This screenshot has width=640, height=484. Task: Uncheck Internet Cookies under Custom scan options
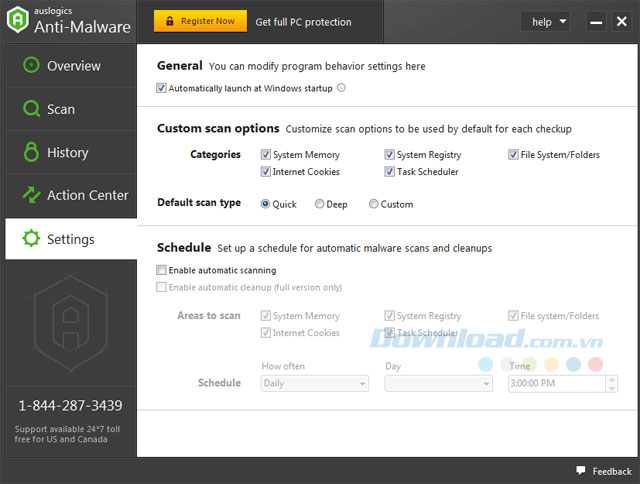266,172
